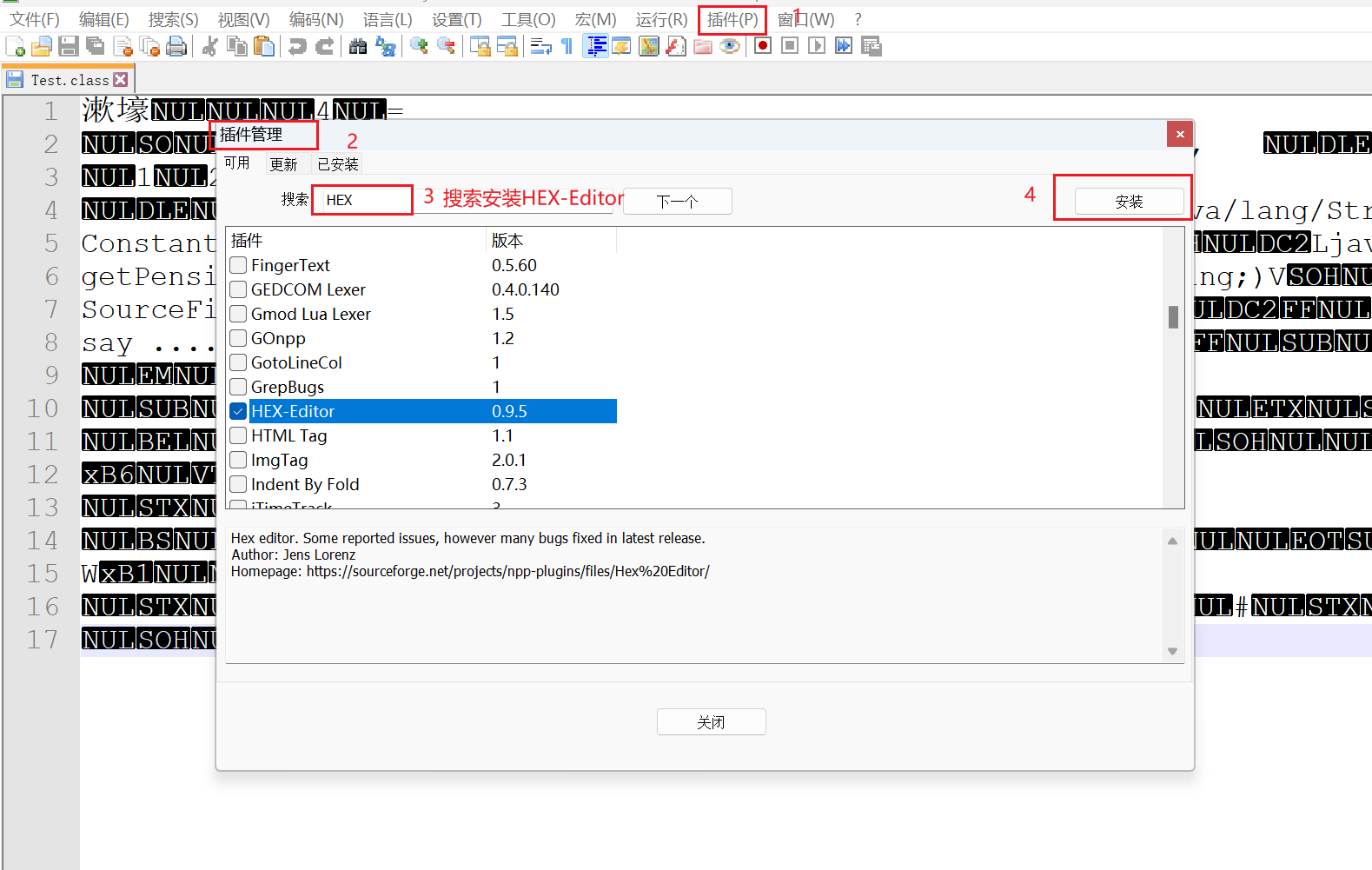Click the Cut scissors icon

tap(209, 46)
